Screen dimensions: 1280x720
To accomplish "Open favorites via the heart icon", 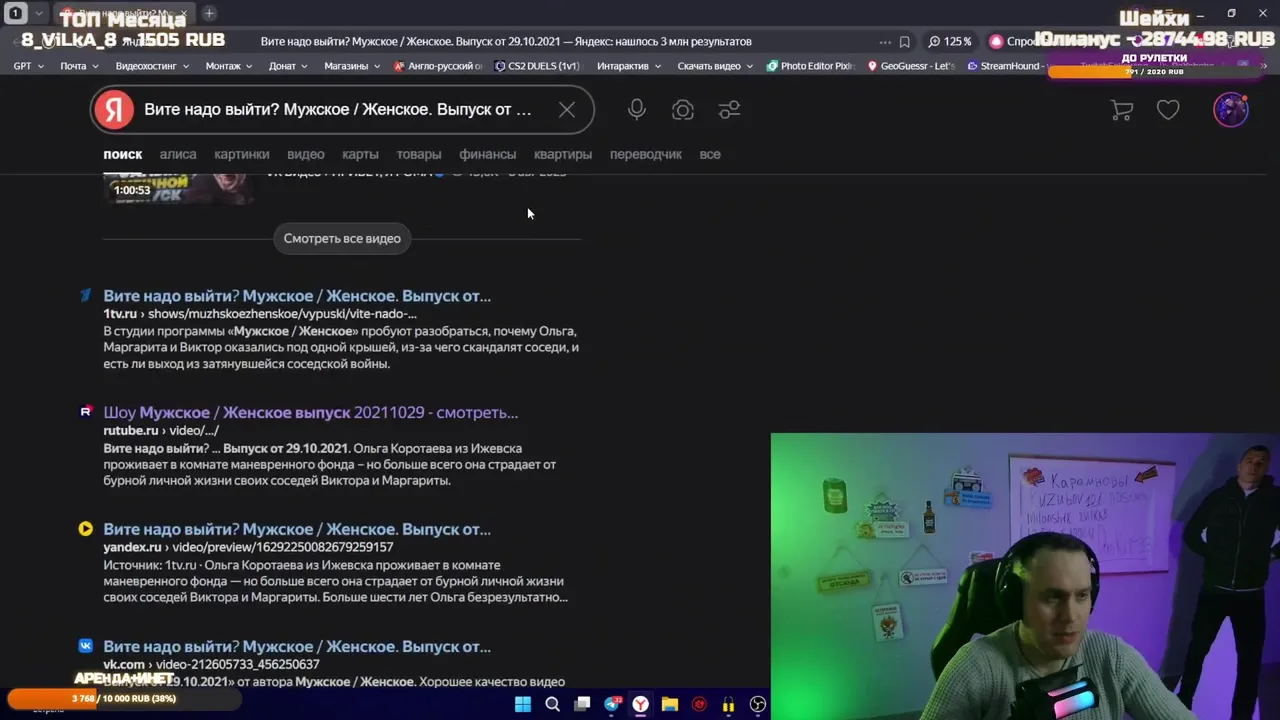I will click(1168, 110).
